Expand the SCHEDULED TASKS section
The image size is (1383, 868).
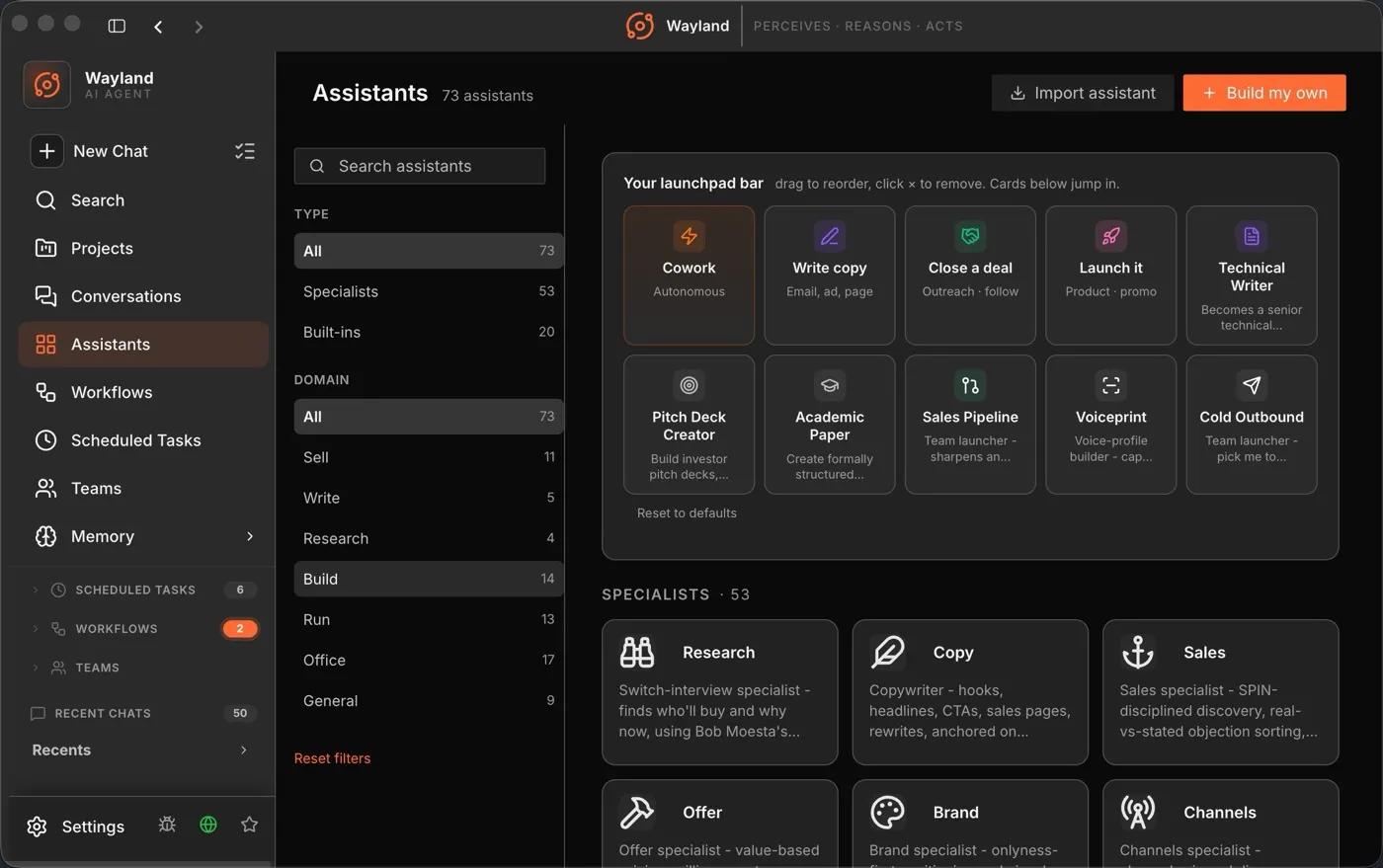(36, 590)
